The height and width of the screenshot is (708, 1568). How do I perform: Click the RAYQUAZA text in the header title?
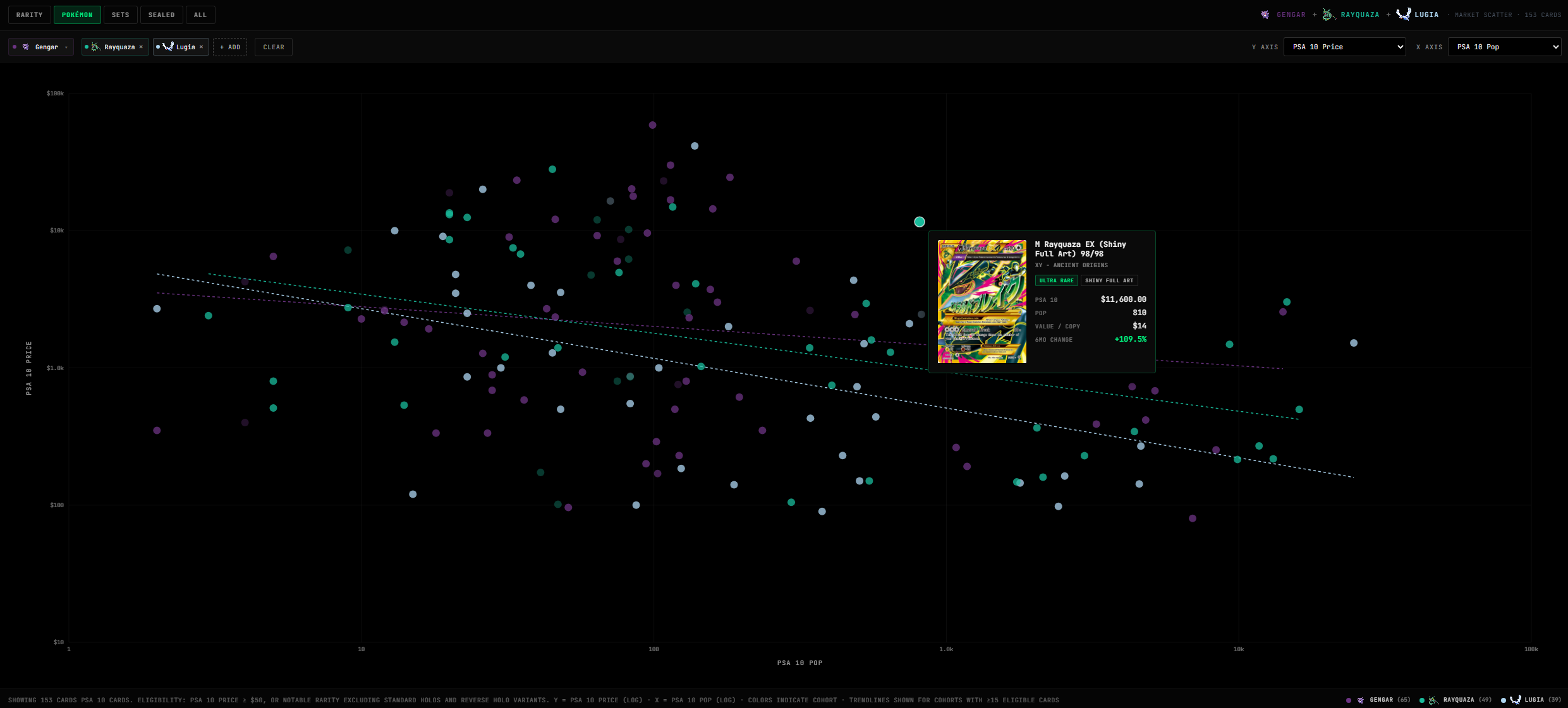click(x=1360, y=15)
